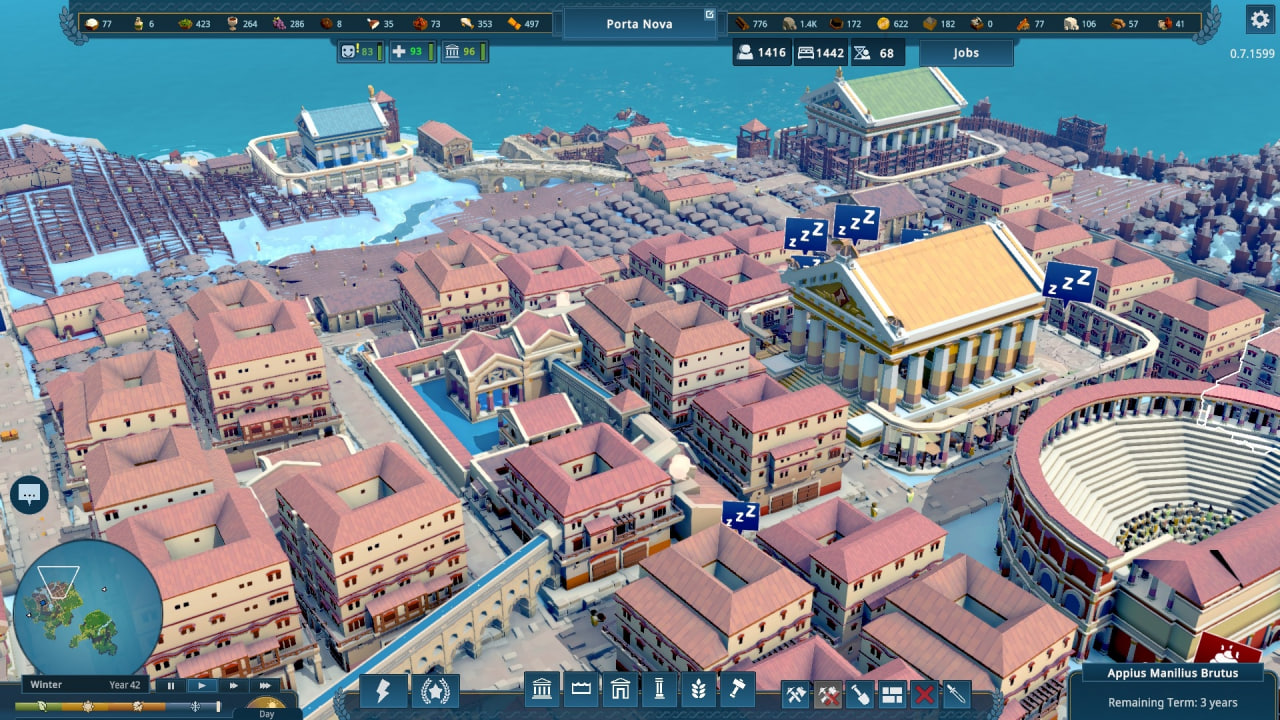Select the hammer production category icon

pos(737,690)
